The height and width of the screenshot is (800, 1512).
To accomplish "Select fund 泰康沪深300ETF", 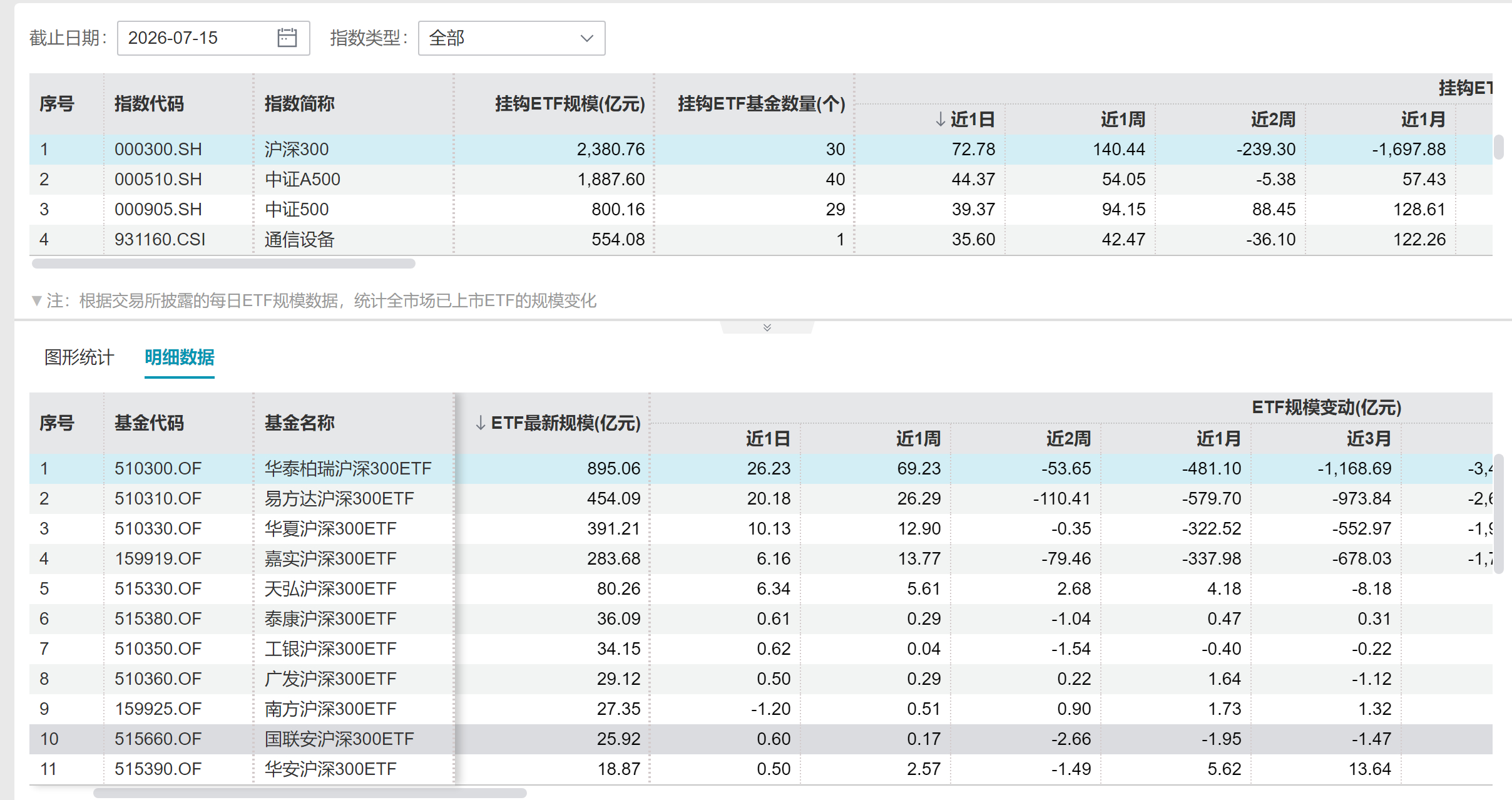I will 330,618.
